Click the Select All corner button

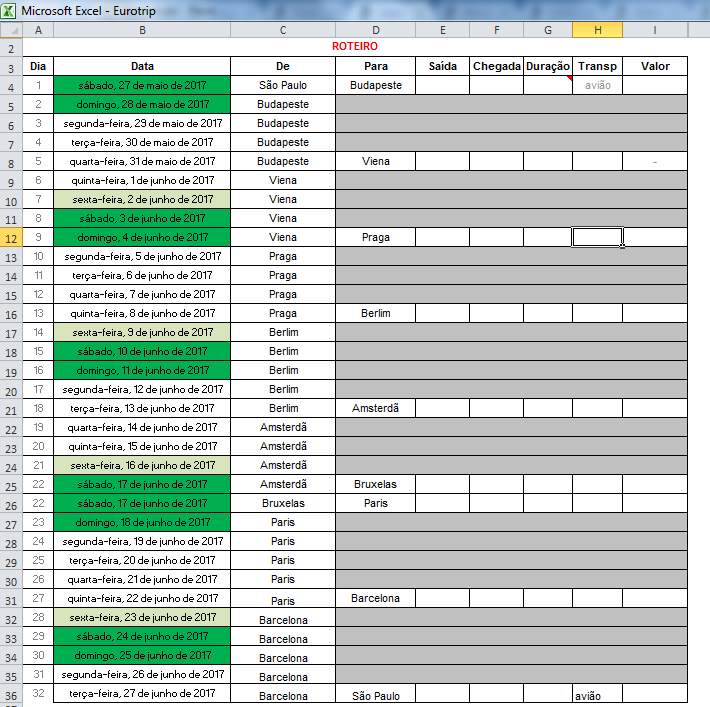(11, 30)
